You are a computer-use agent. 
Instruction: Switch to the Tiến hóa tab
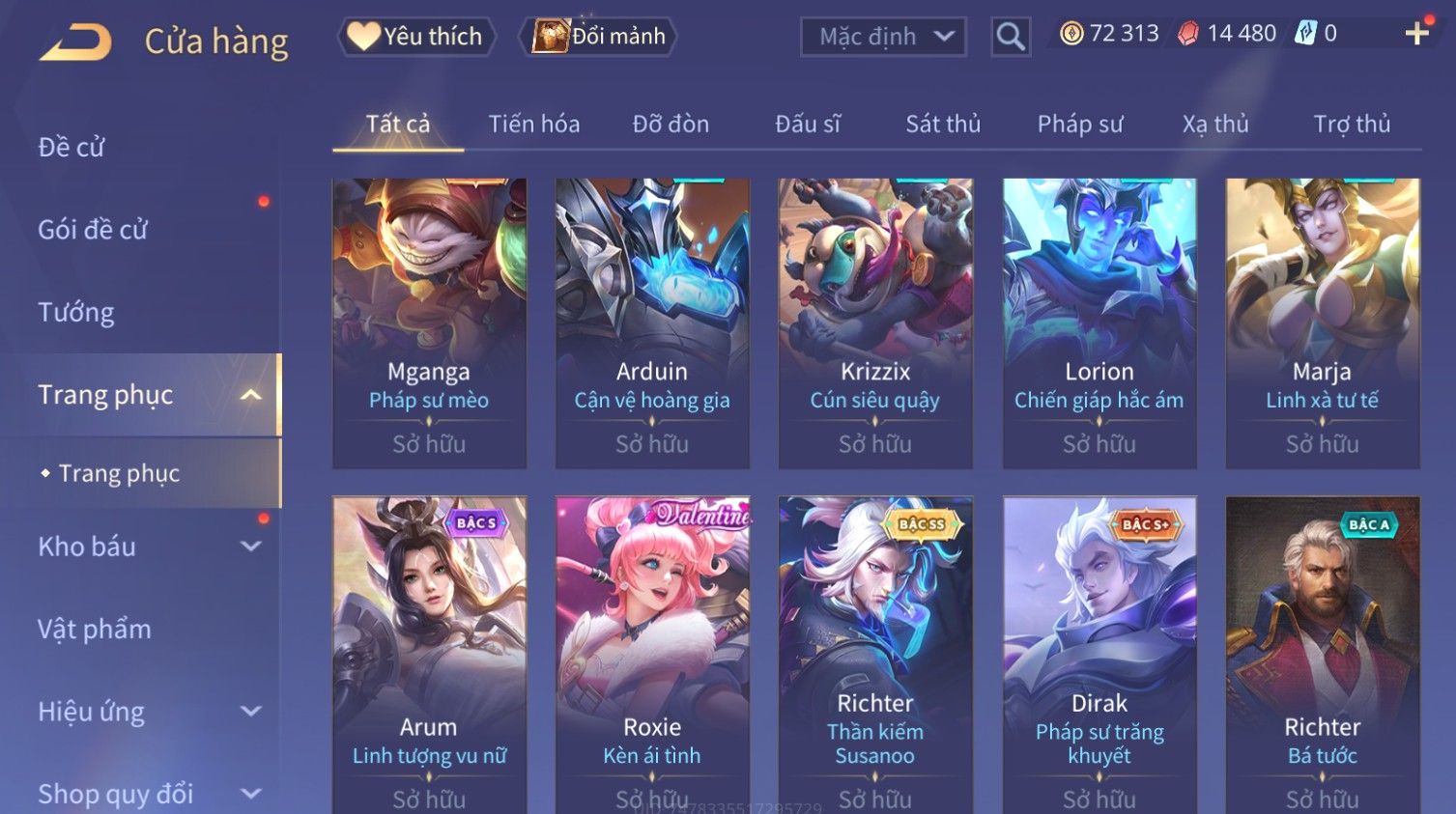tap(534, 124)
